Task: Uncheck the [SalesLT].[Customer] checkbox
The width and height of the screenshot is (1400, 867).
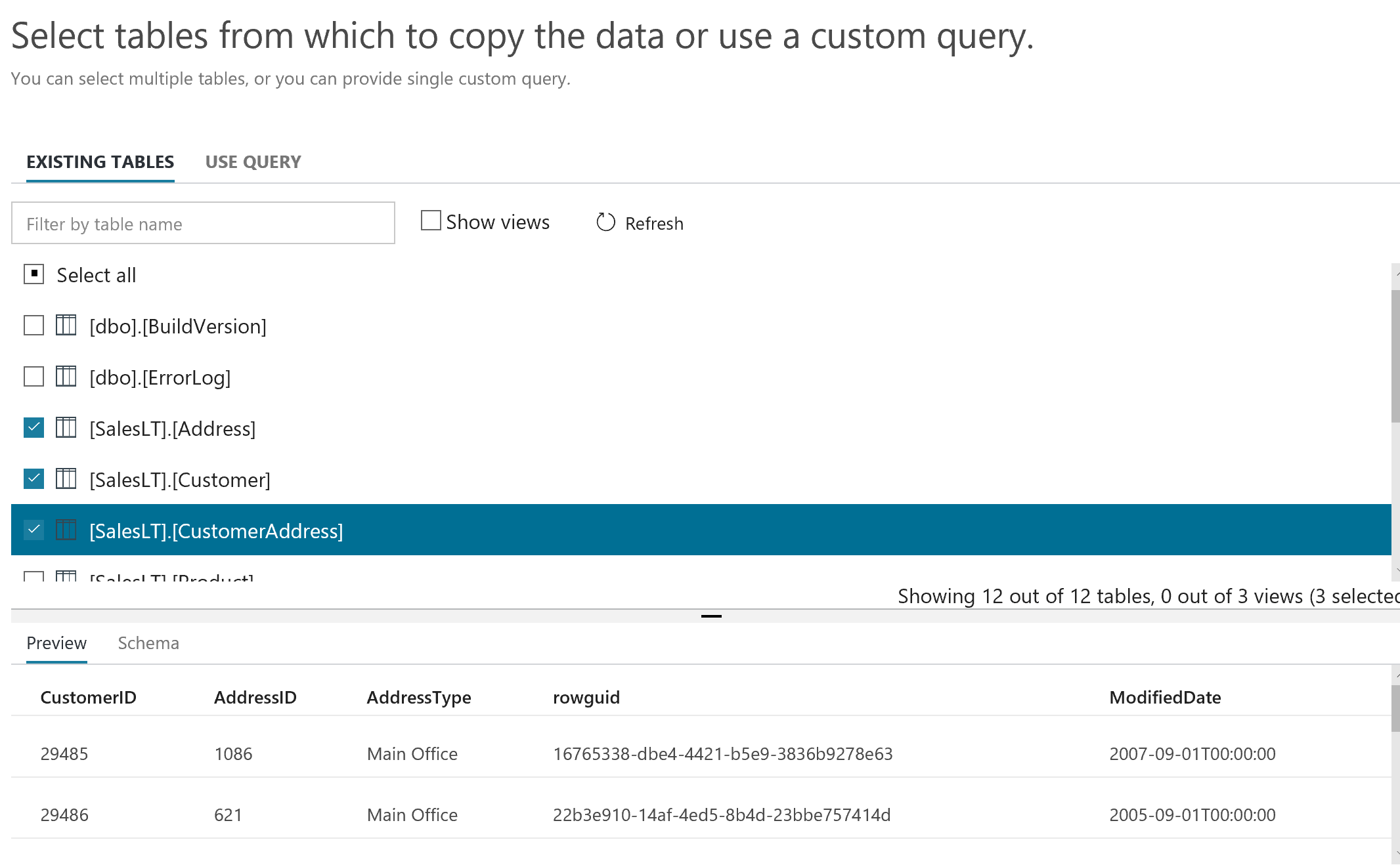Action: point(33,479)
